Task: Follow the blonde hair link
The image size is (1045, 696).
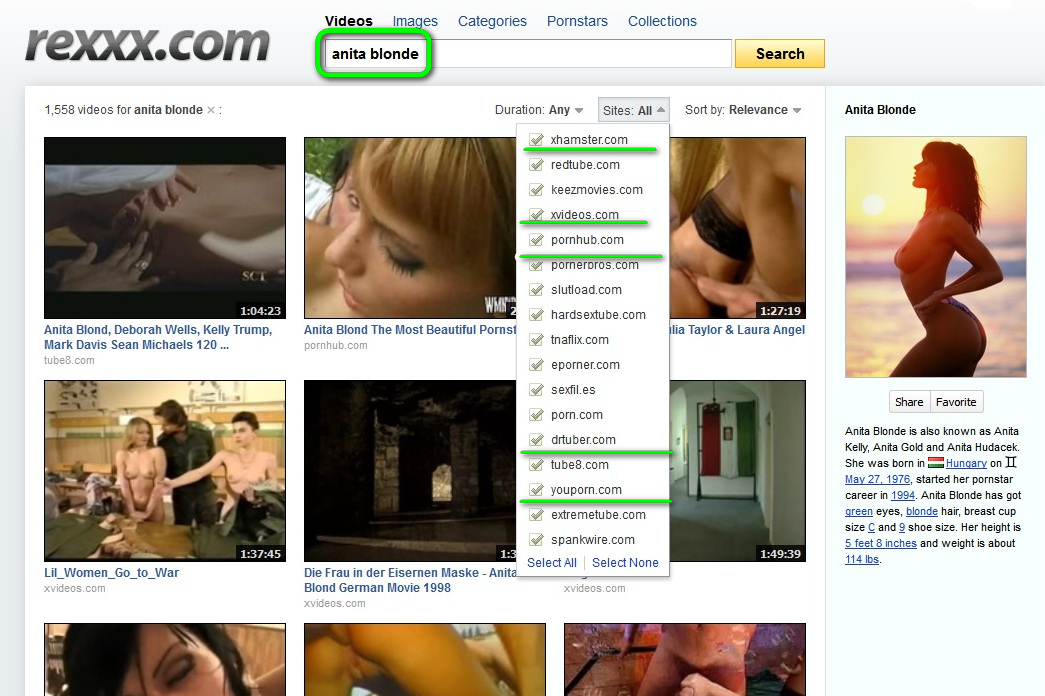Action: [922, 511]
